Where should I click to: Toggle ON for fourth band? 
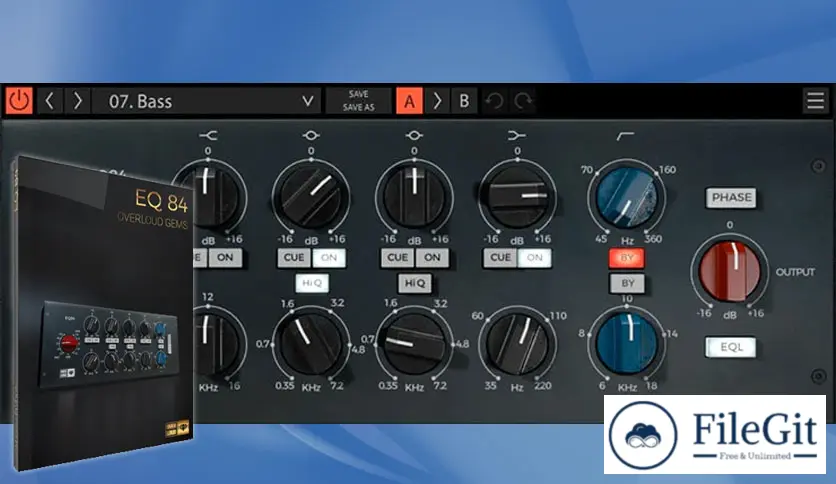coord(535,257)
